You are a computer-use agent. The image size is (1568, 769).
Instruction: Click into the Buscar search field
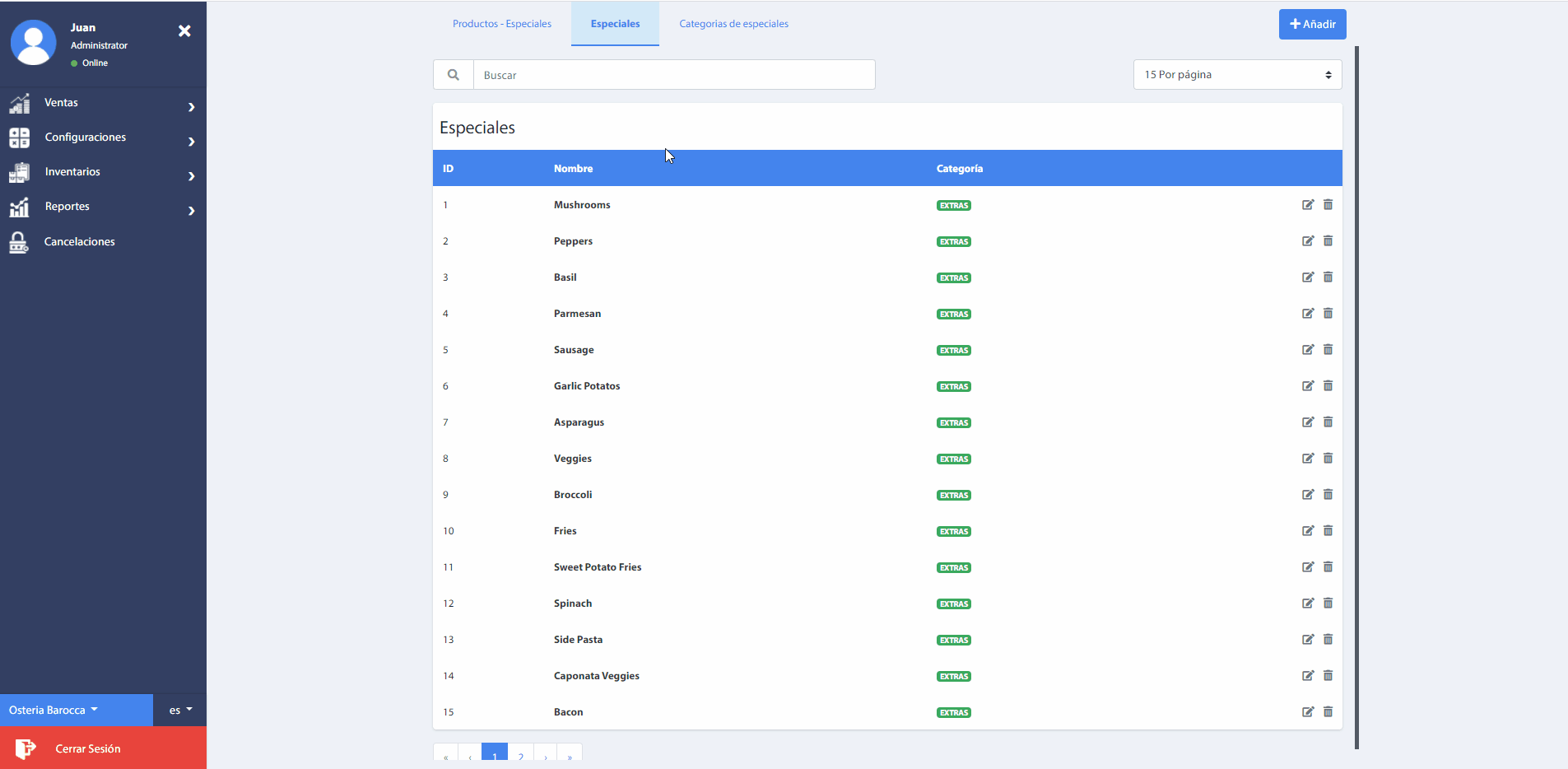tap(673, 75)
